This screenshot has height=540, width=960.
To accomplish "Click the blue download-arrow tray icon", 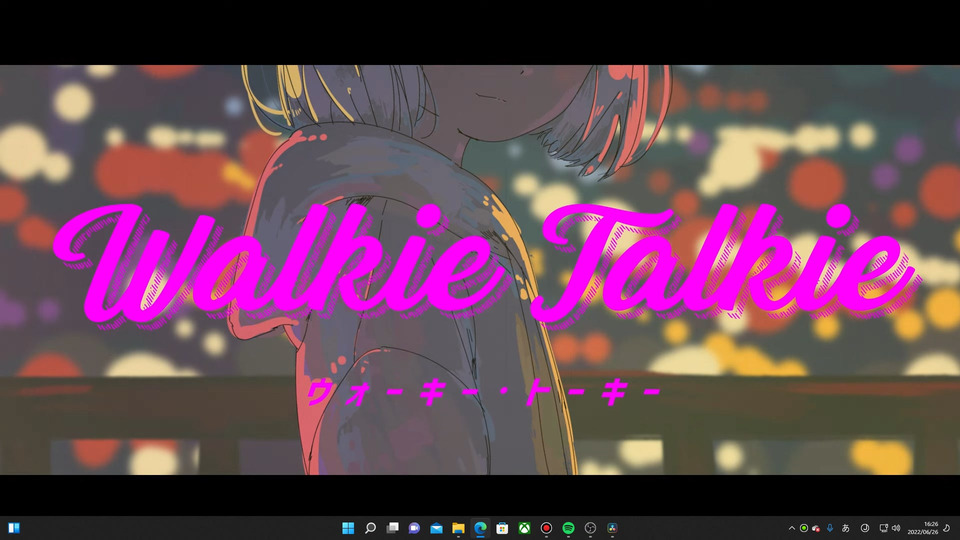I will pyautogui.click(x=830, y=528).
